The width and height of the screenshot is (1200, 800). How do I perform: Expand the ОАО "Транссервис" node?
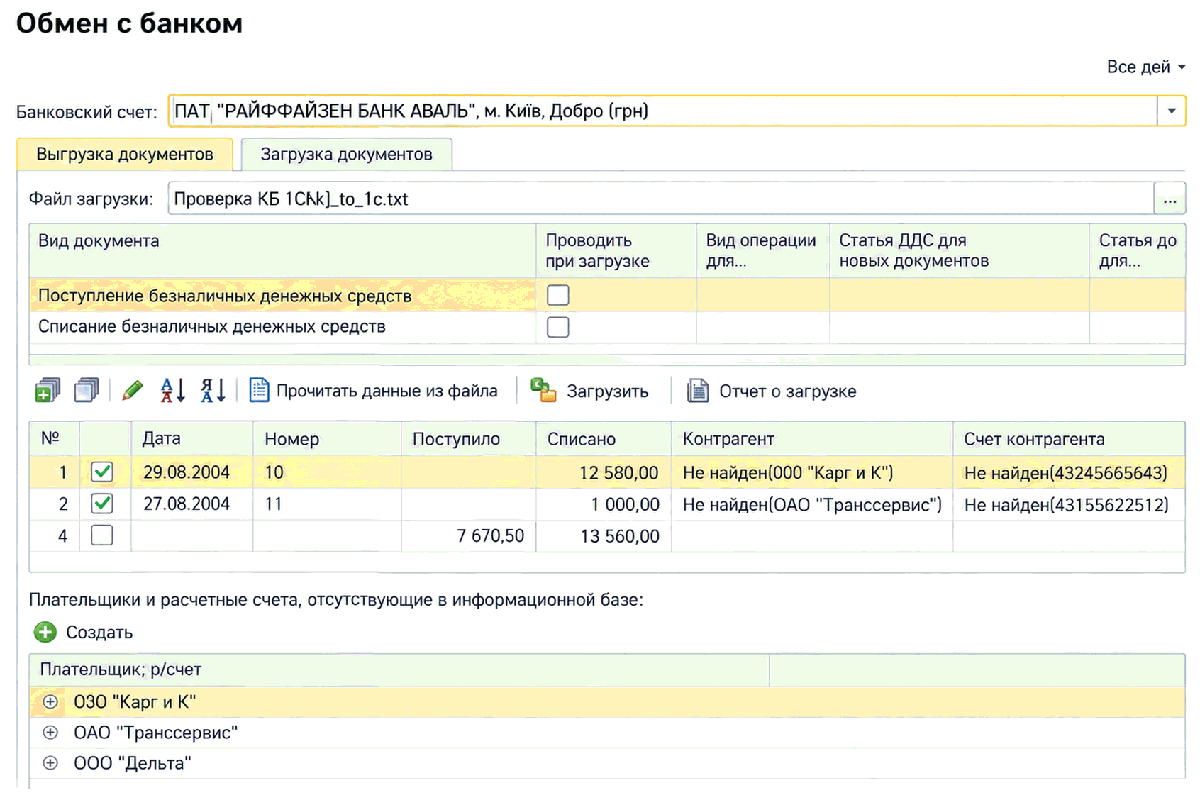tap(50, 733)
